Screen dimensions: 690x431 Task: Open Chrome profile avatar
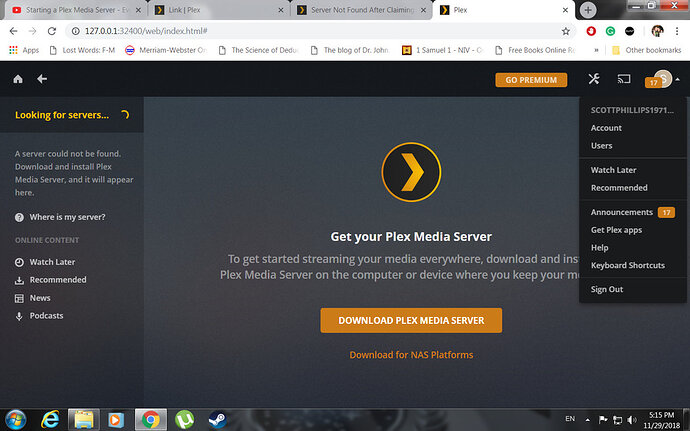657,31
